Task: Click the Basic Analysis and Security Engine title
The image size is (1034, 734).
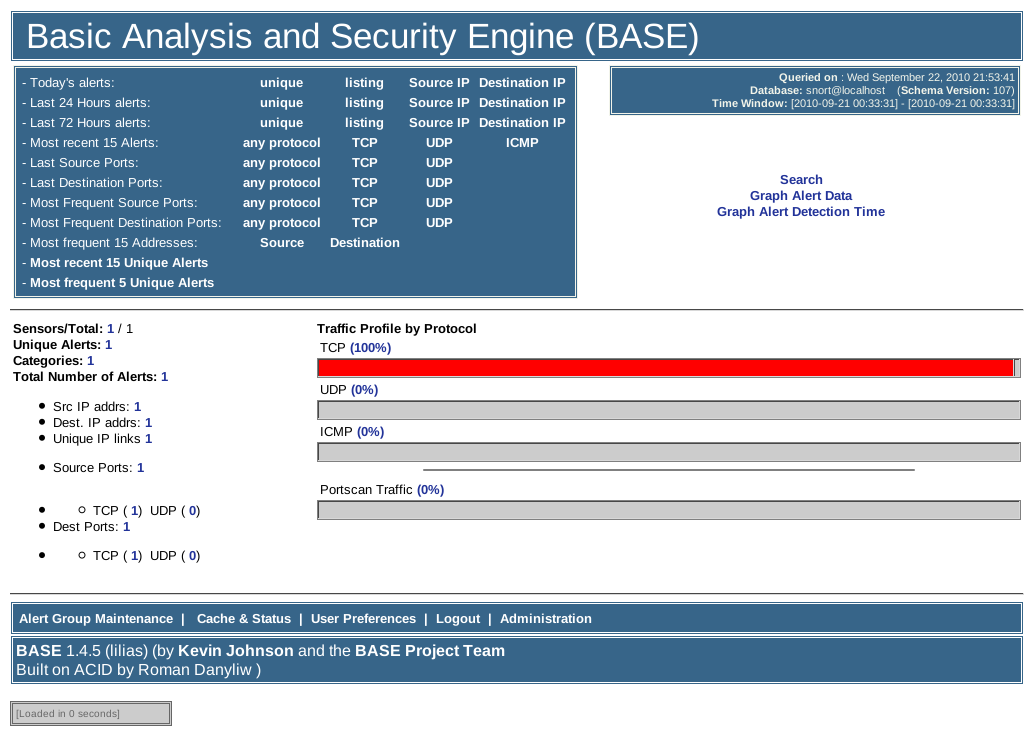Action: point(363,36)
